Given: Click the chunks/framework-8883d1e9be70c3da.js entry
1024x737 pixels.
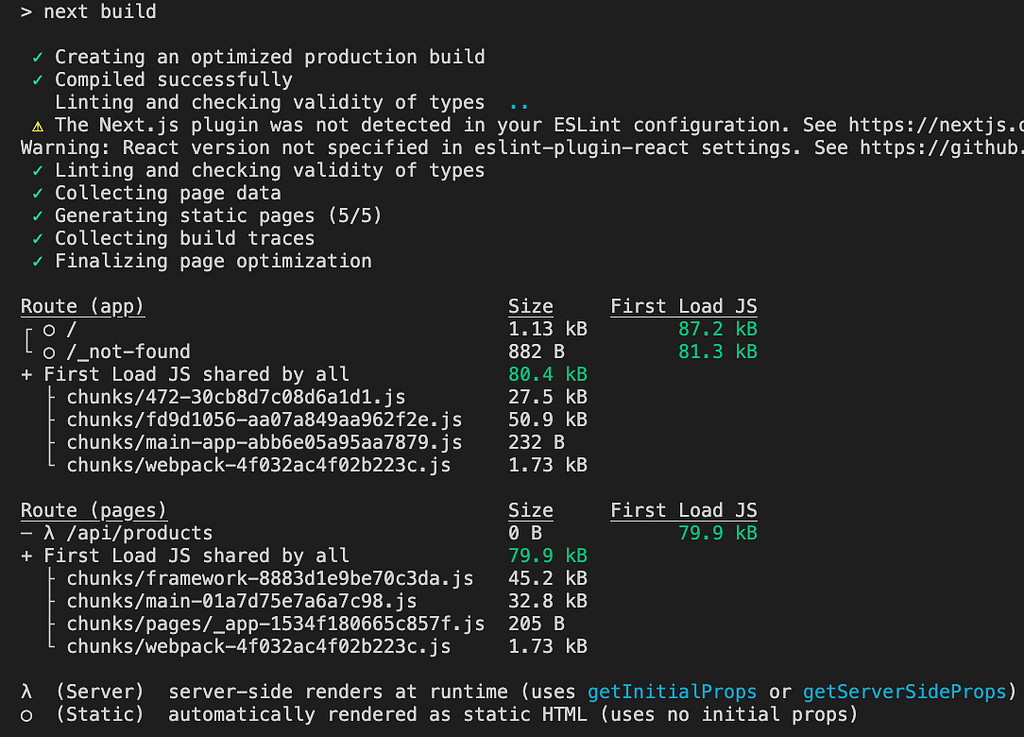Looking at the screenshot, I should (x=270, y=578).
